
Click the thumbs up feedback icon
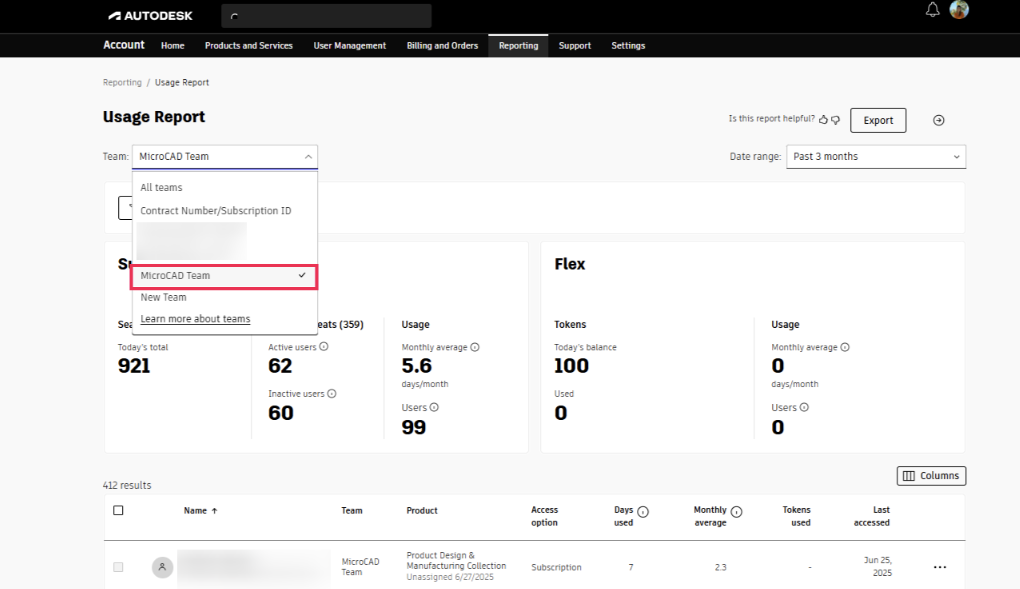coord(824,120)
